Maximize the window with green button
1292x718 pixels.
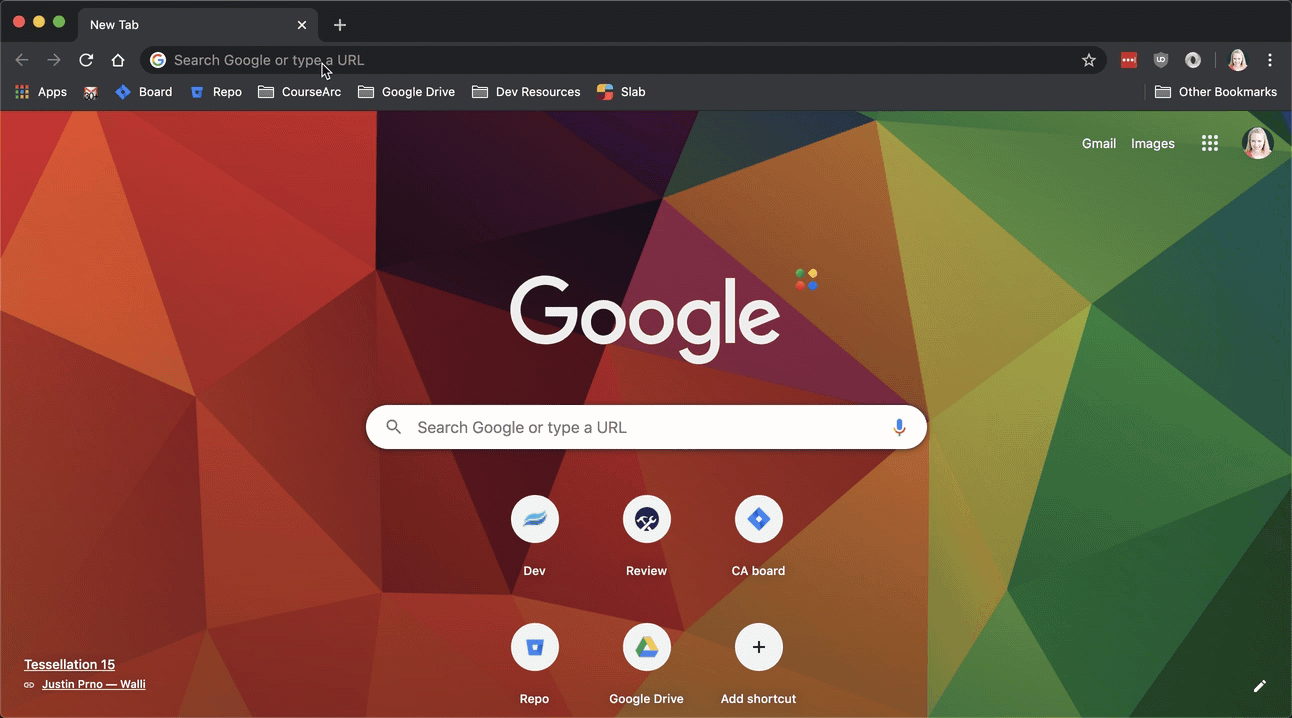pos(59,22)
